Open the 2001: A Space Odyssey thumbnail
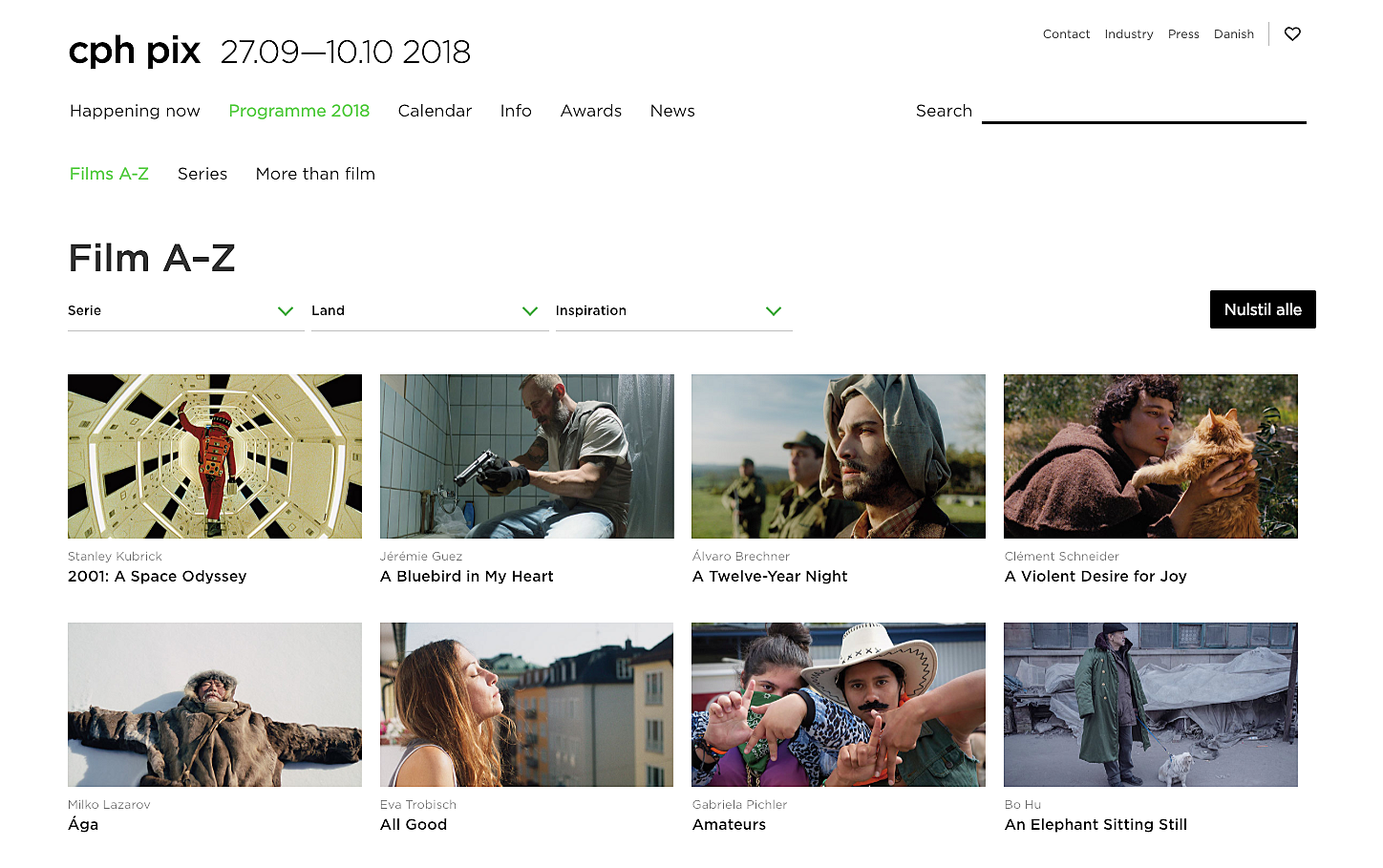The width and height of the screenshot is (1383, 868). point(215,456)
